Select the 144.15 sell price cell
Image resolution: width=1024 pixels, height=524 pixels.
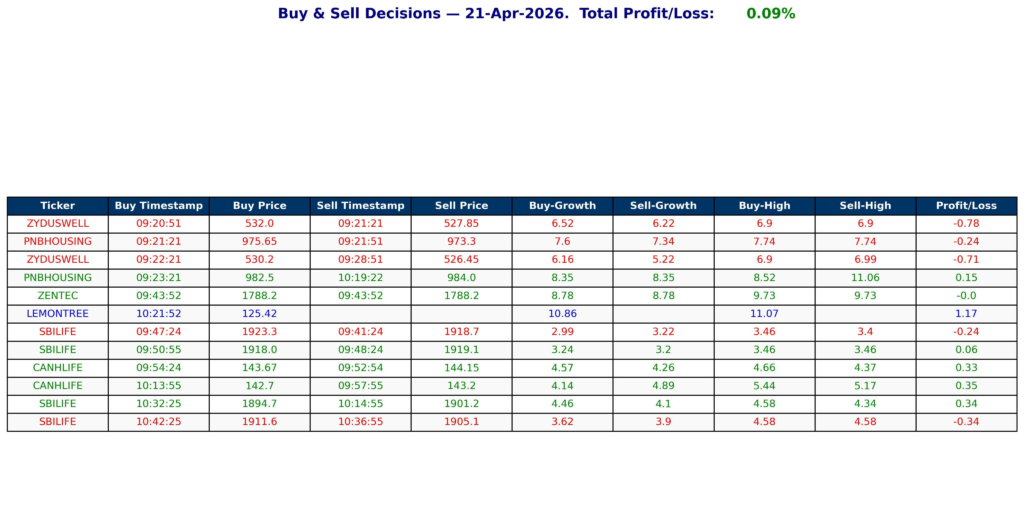click(461, 368)
